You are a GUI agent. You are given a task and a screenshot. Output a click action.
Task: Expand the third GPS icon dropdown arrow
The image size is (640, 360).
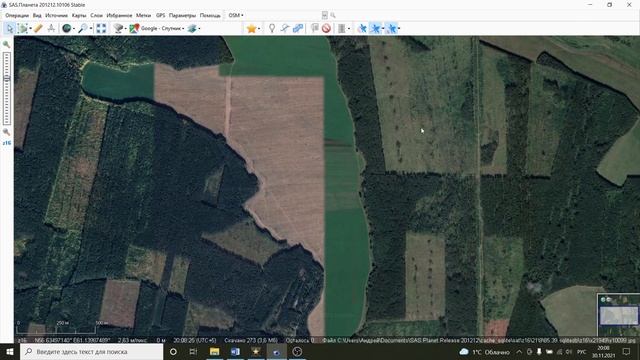(399, 29)
